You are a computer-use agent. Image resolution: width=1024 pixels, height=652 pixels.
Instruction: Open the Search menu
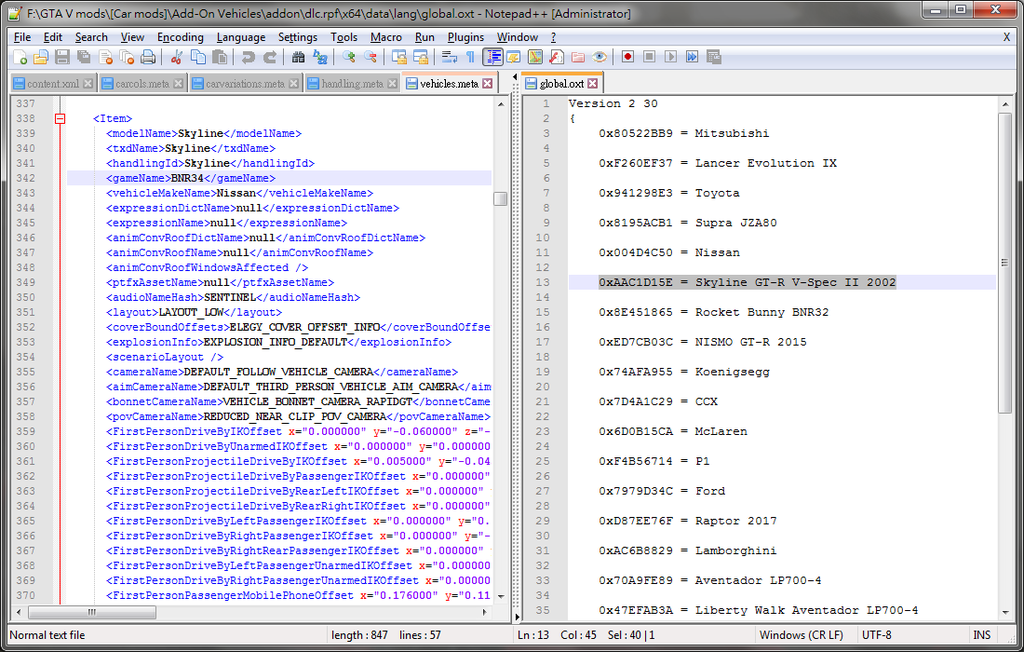click(x=91, y=37)
